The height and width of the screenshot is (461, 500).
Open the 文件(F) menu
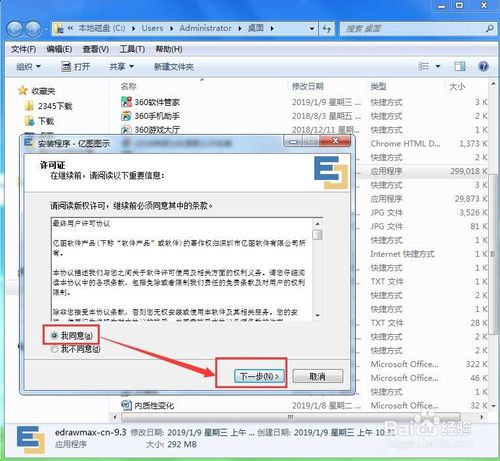[x=24, y=49]
